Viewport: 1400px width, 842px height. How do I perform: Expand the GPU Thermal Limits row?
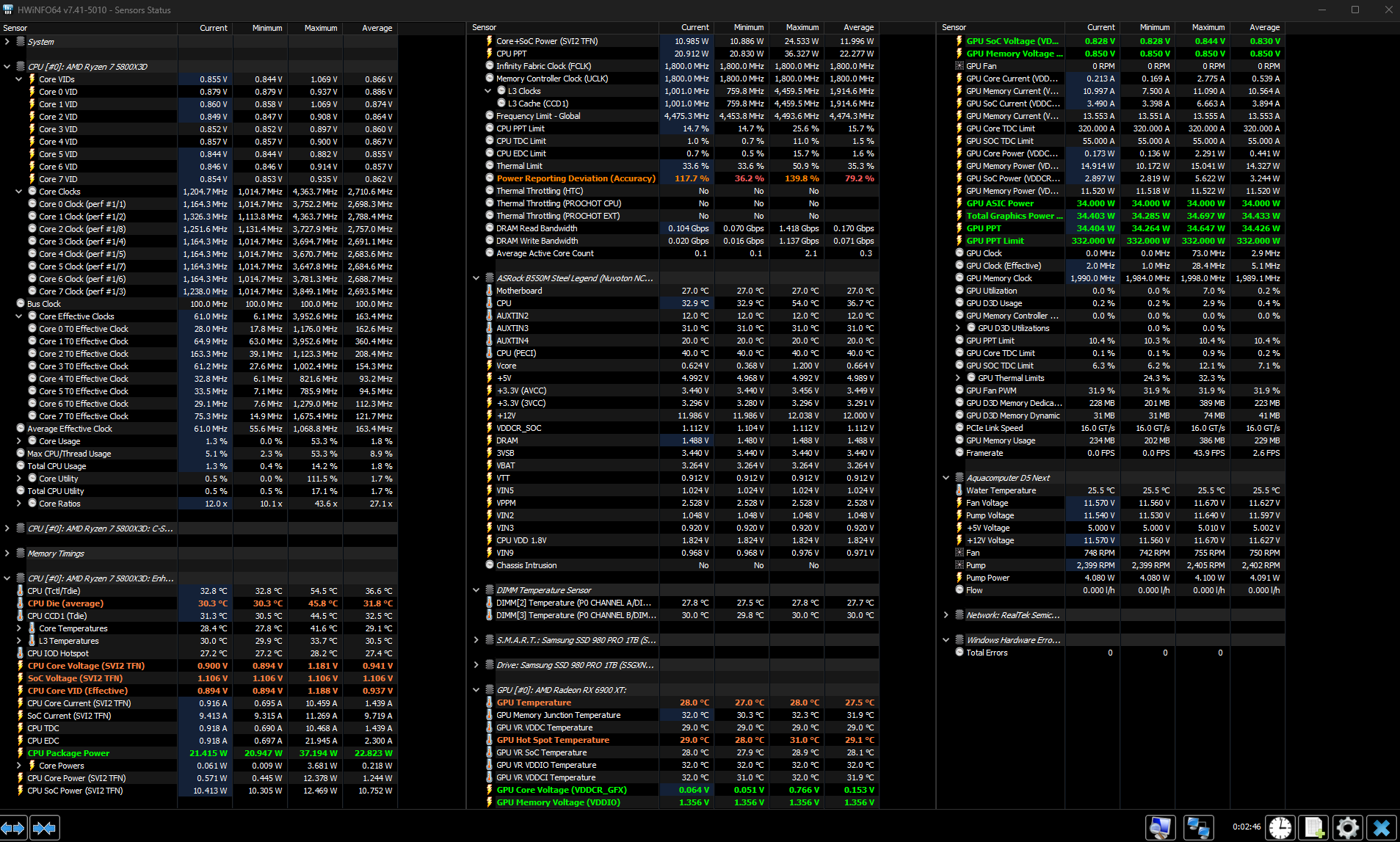[958, 378]
